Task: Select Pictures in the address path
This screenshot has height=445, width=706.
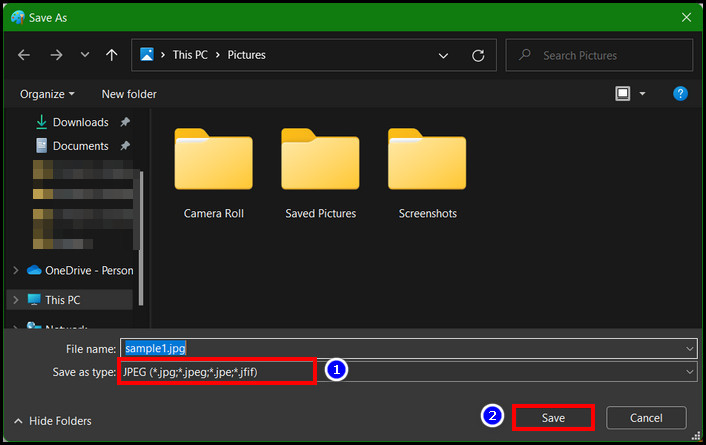Action: 246,55
